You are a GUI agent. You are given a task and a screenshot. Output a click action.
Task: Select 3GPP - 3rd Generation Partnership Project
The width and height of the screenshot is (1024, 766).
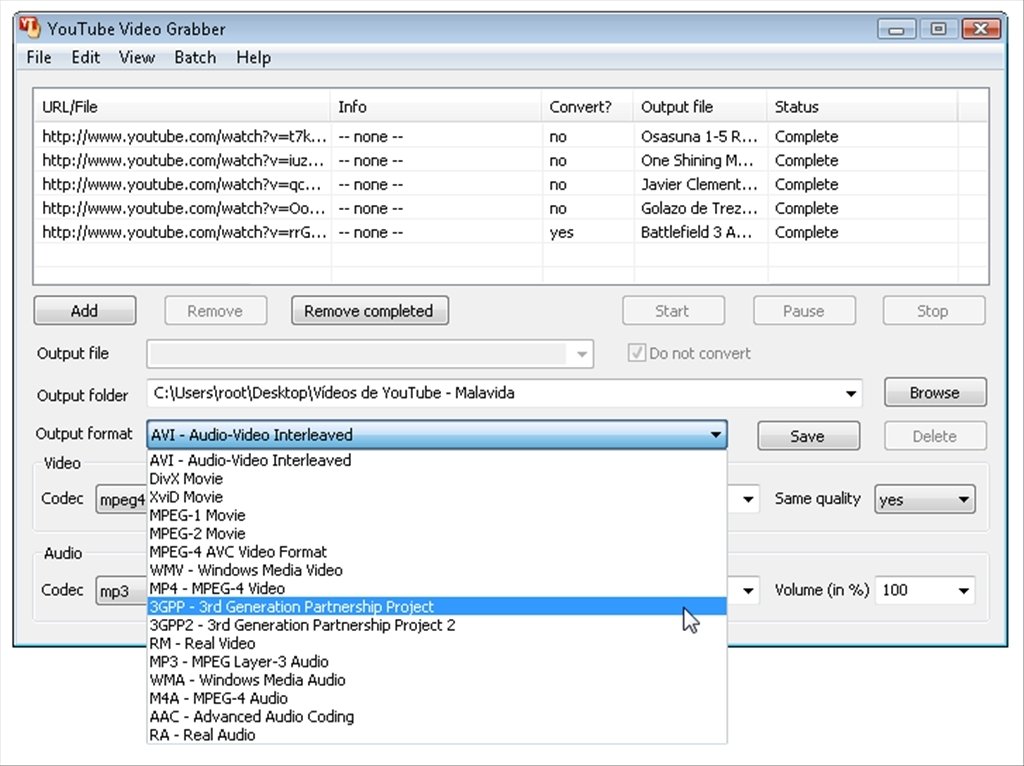coord(437,607)
